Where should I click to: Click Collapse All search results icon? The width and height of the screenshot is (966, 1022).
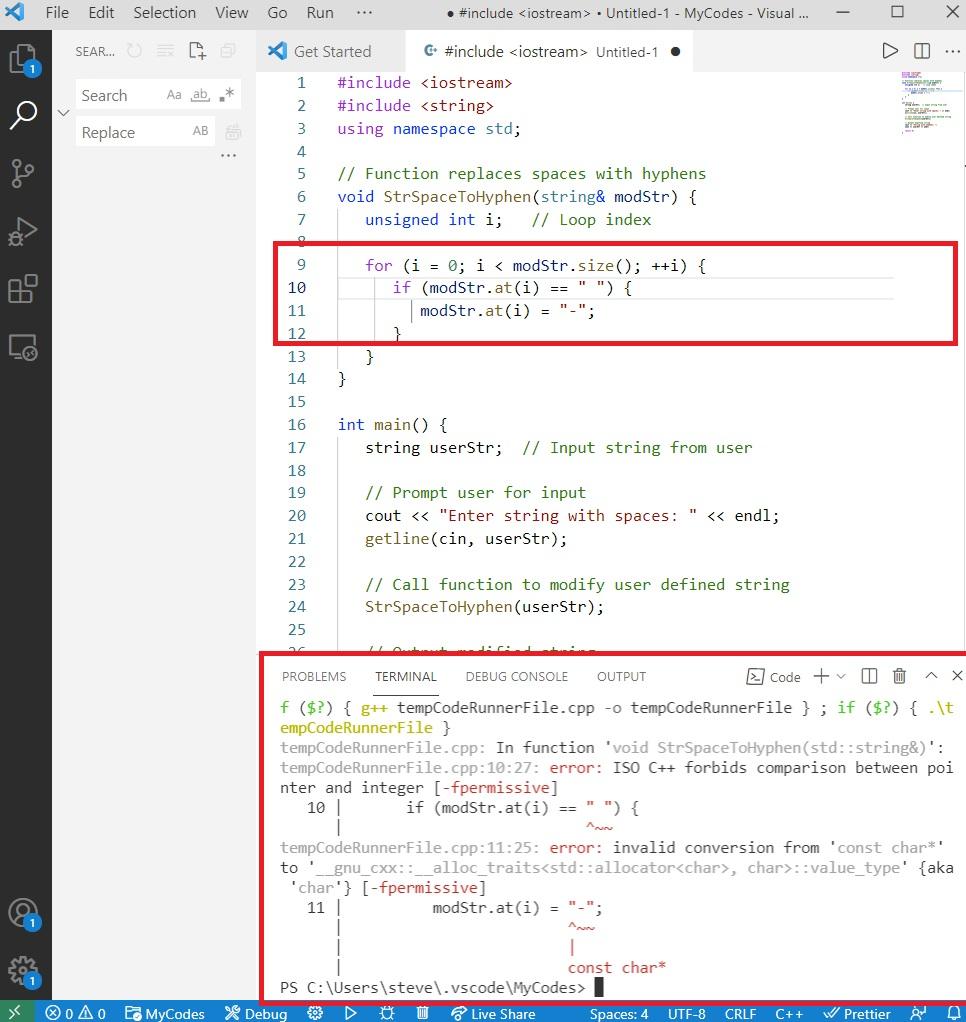[227, 51]
